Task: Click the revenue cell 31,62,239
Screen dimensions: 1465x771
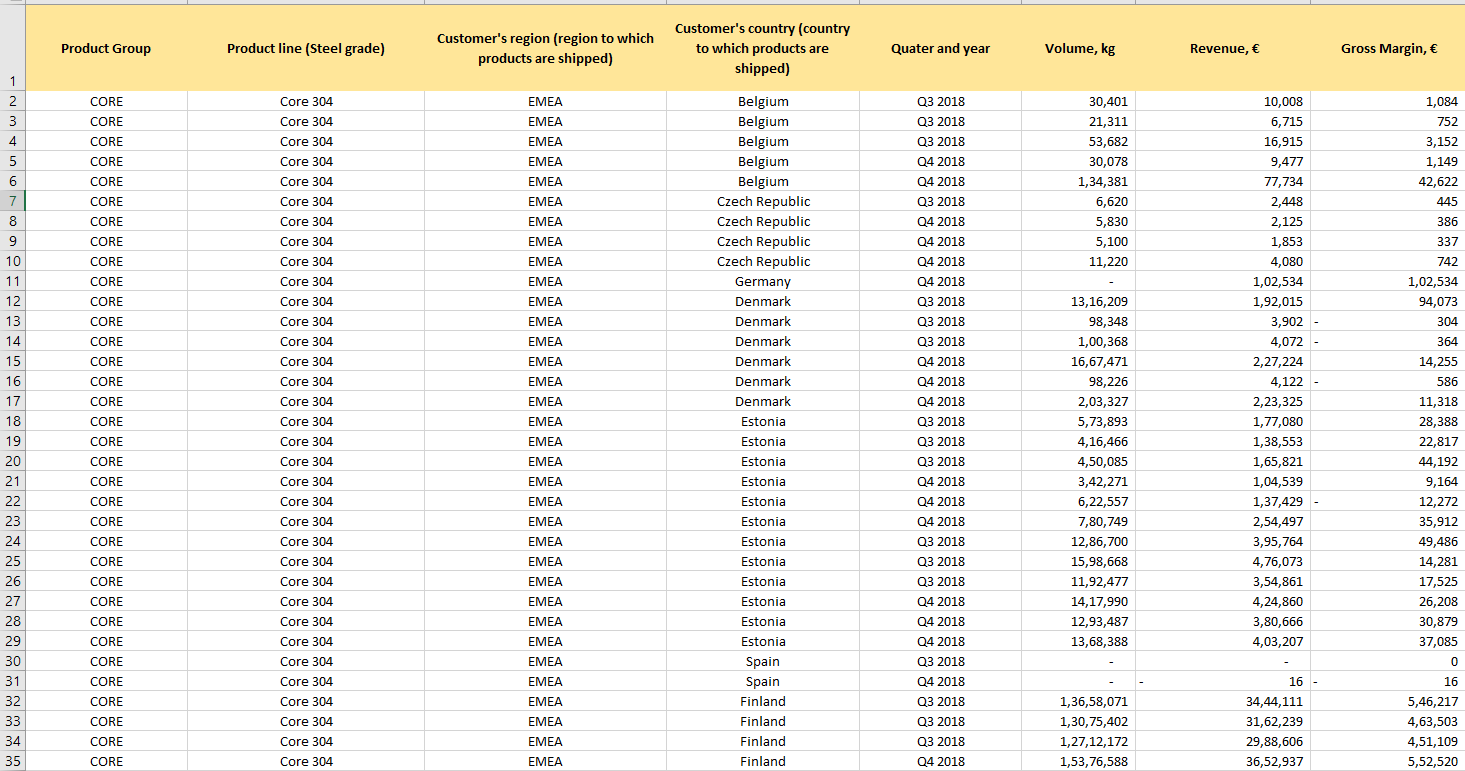Action: click(x=1223, y=721)
